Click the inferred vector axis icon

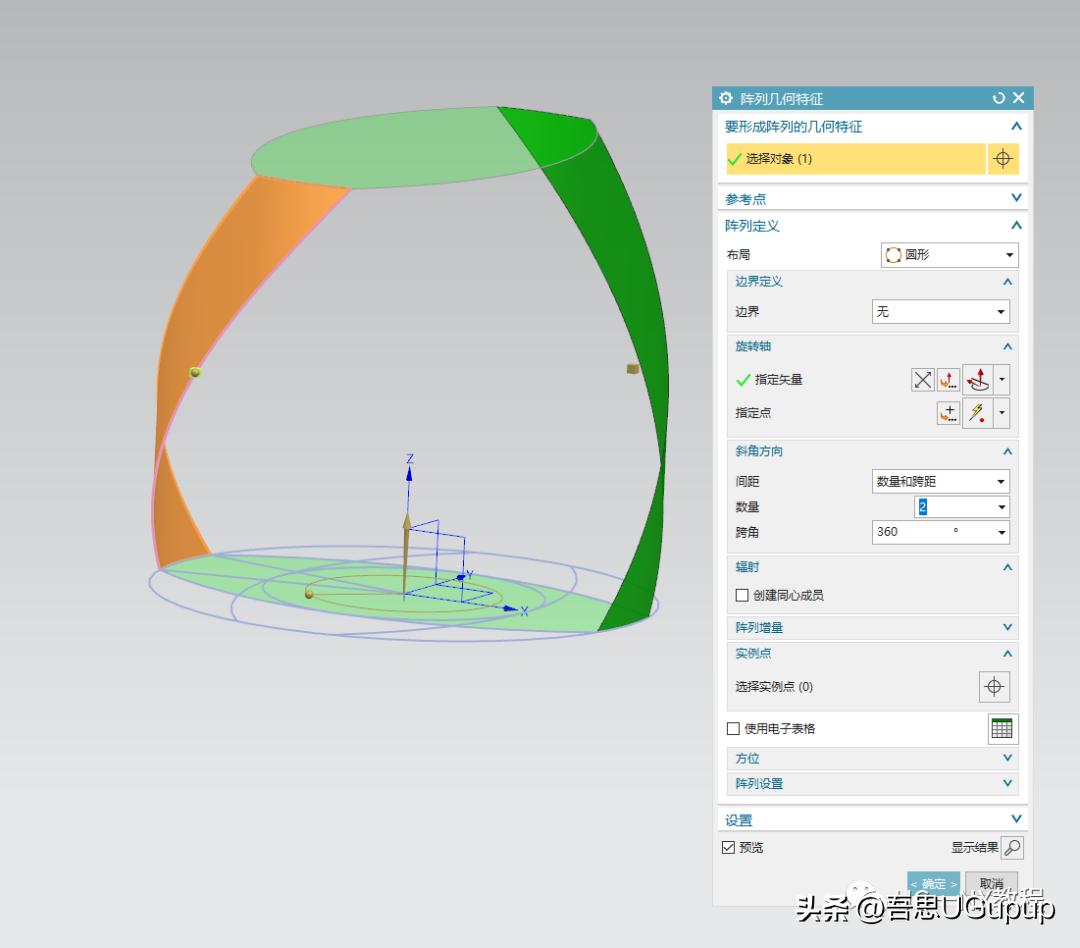pos(977,380)
